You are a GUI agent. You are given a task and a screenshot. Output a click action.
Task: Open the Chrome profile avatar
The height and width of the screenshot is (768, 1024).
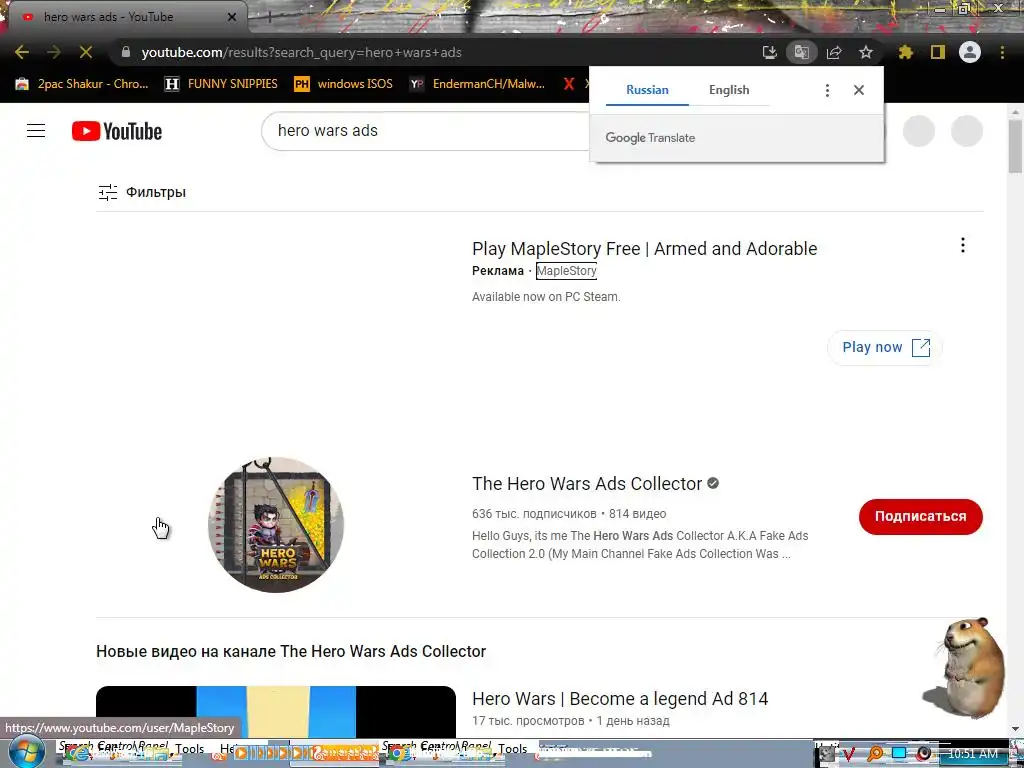pyautogui.click(x=970, y=52)
